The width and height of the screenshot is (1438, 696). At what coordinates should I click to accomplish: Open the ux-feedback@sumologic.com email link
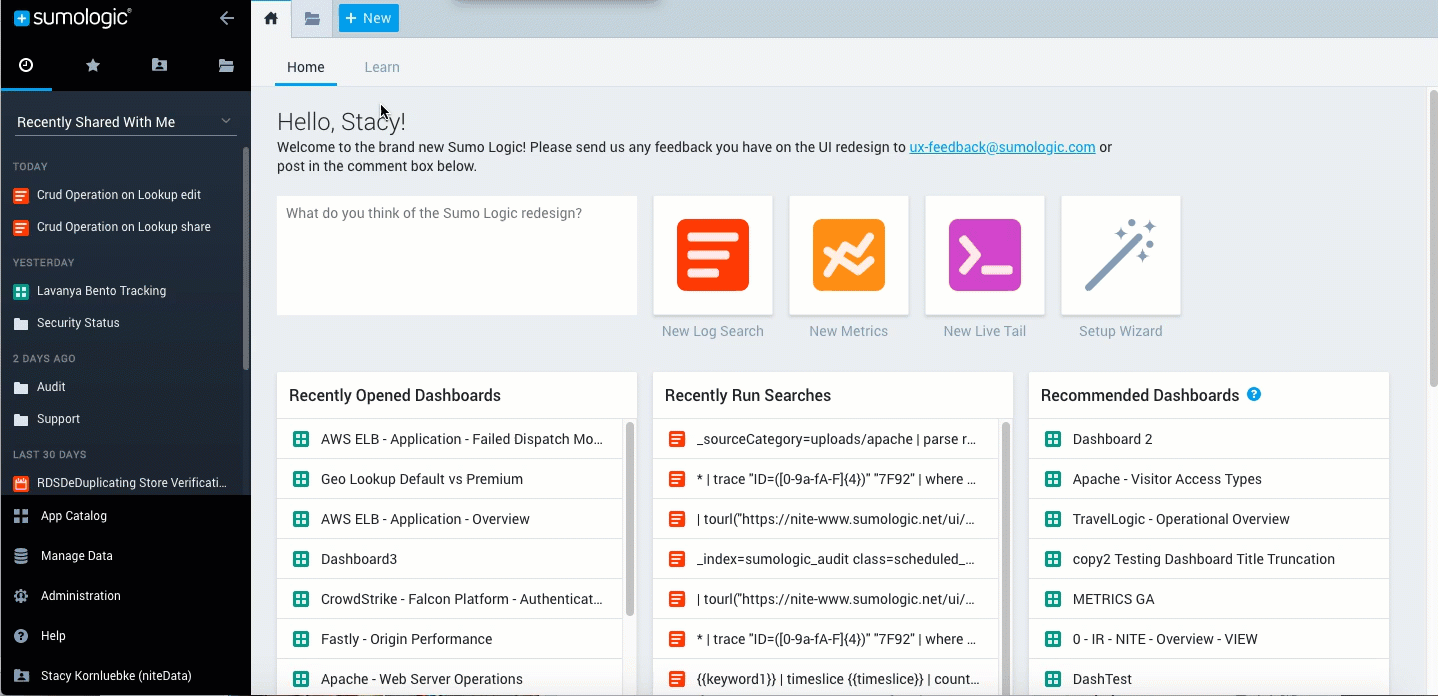point(1002,147)
